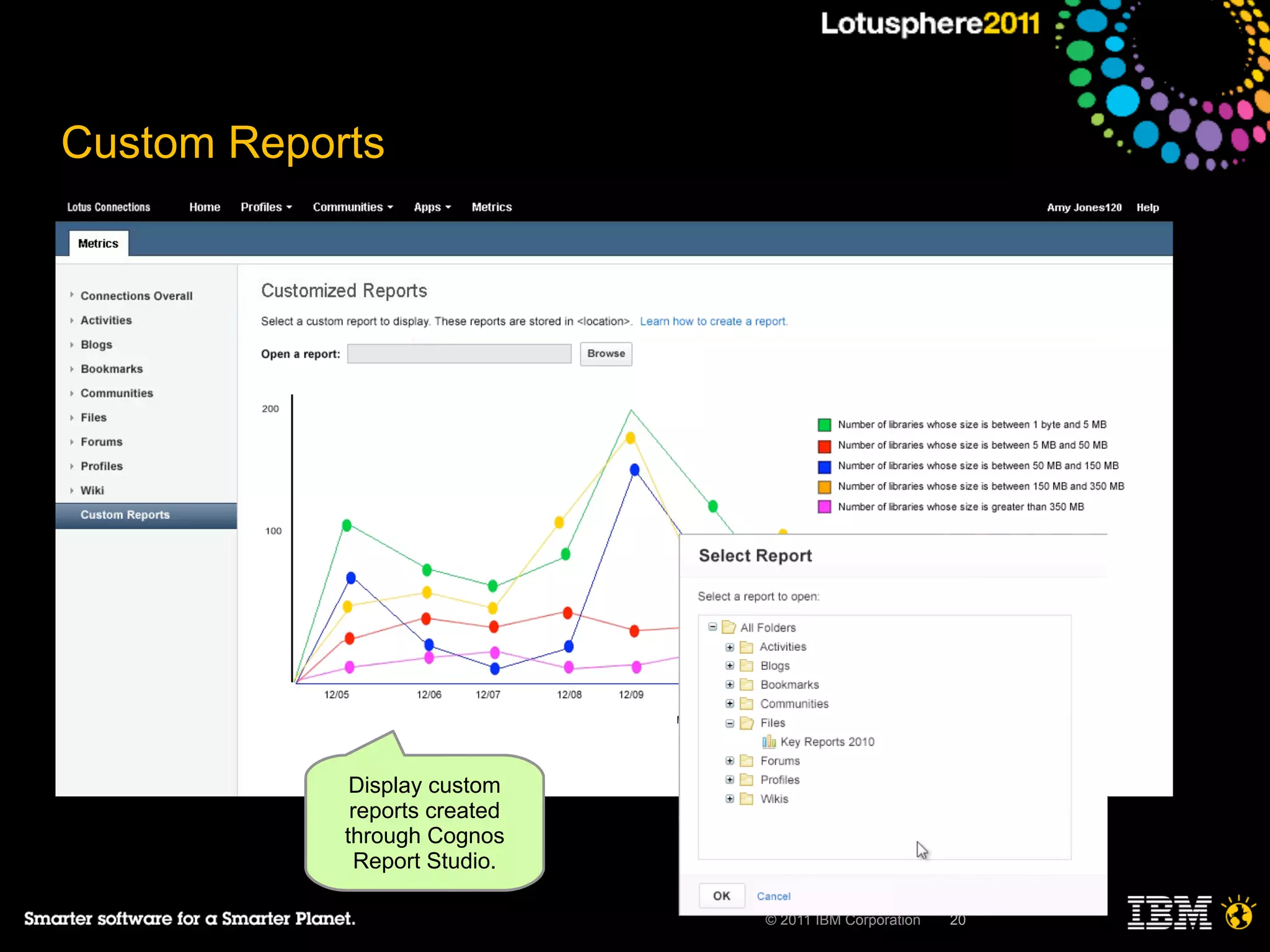Open Activities in the sidebar
Viewport: 1270px width, 952px height.
(x=106, y=320)
